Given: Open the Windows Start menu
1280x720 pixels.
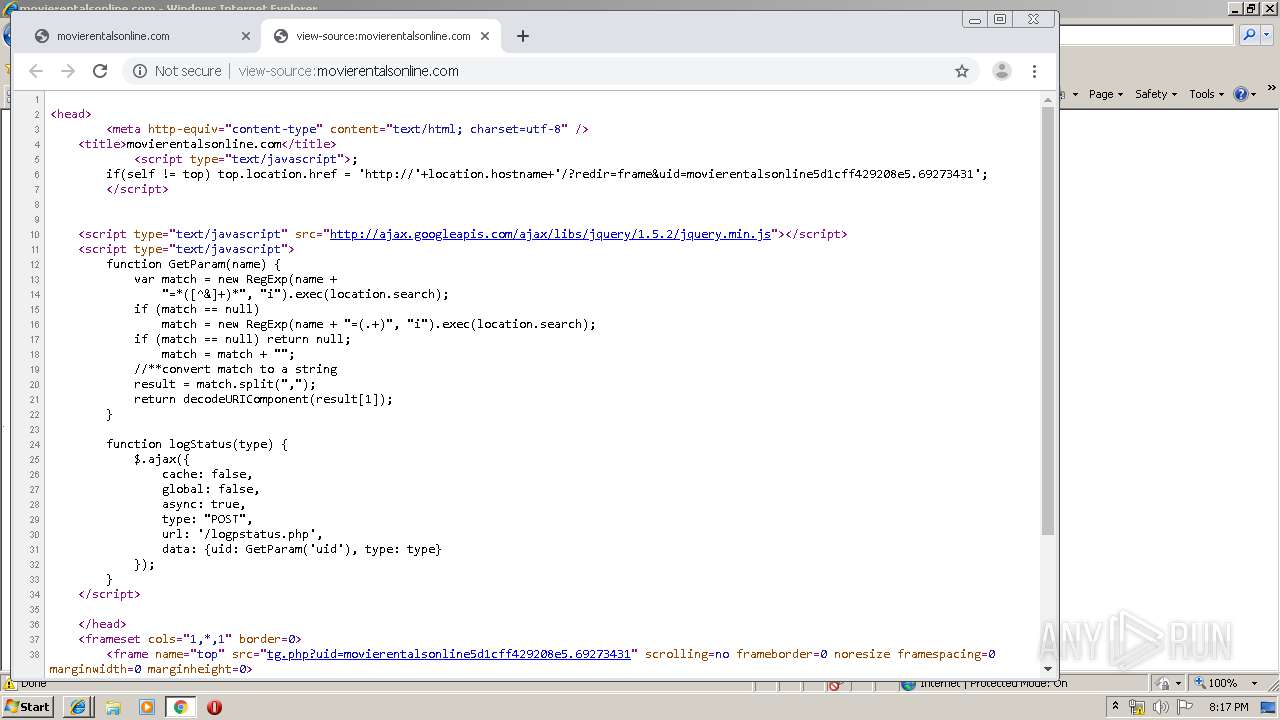Looking at the screenshot, I should coord(28,707).
